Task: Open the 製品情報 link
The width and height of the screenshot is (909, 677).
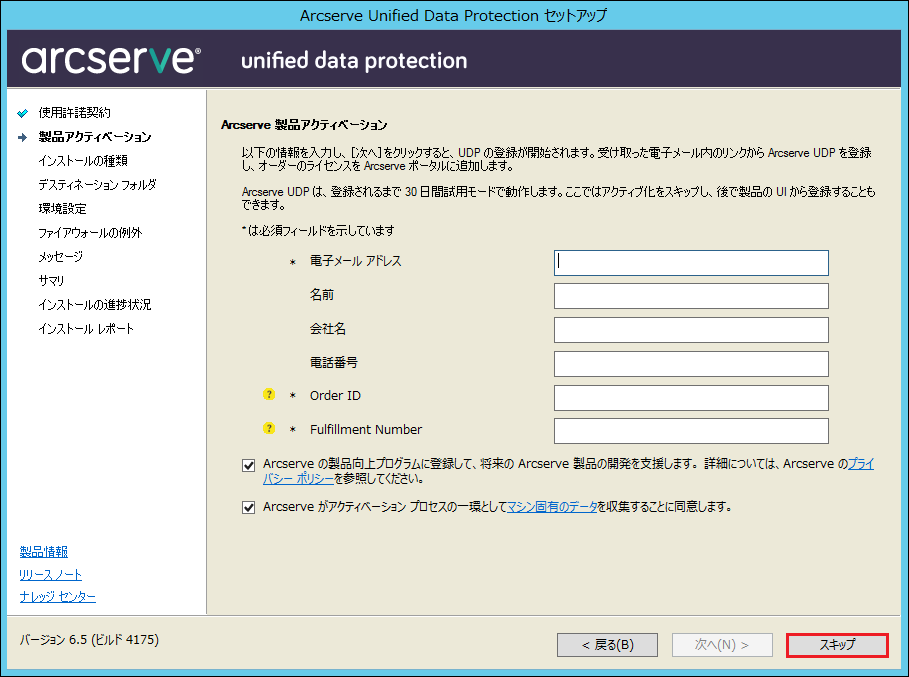Action: 44,552
